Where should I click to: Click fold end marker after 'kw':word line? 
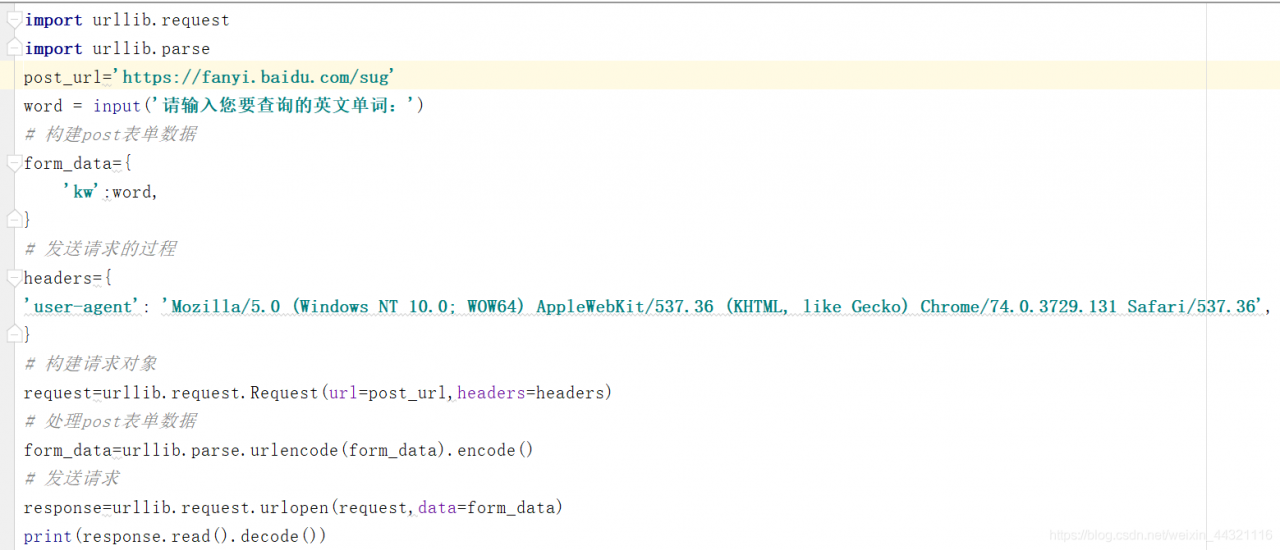tap(13, 220)
